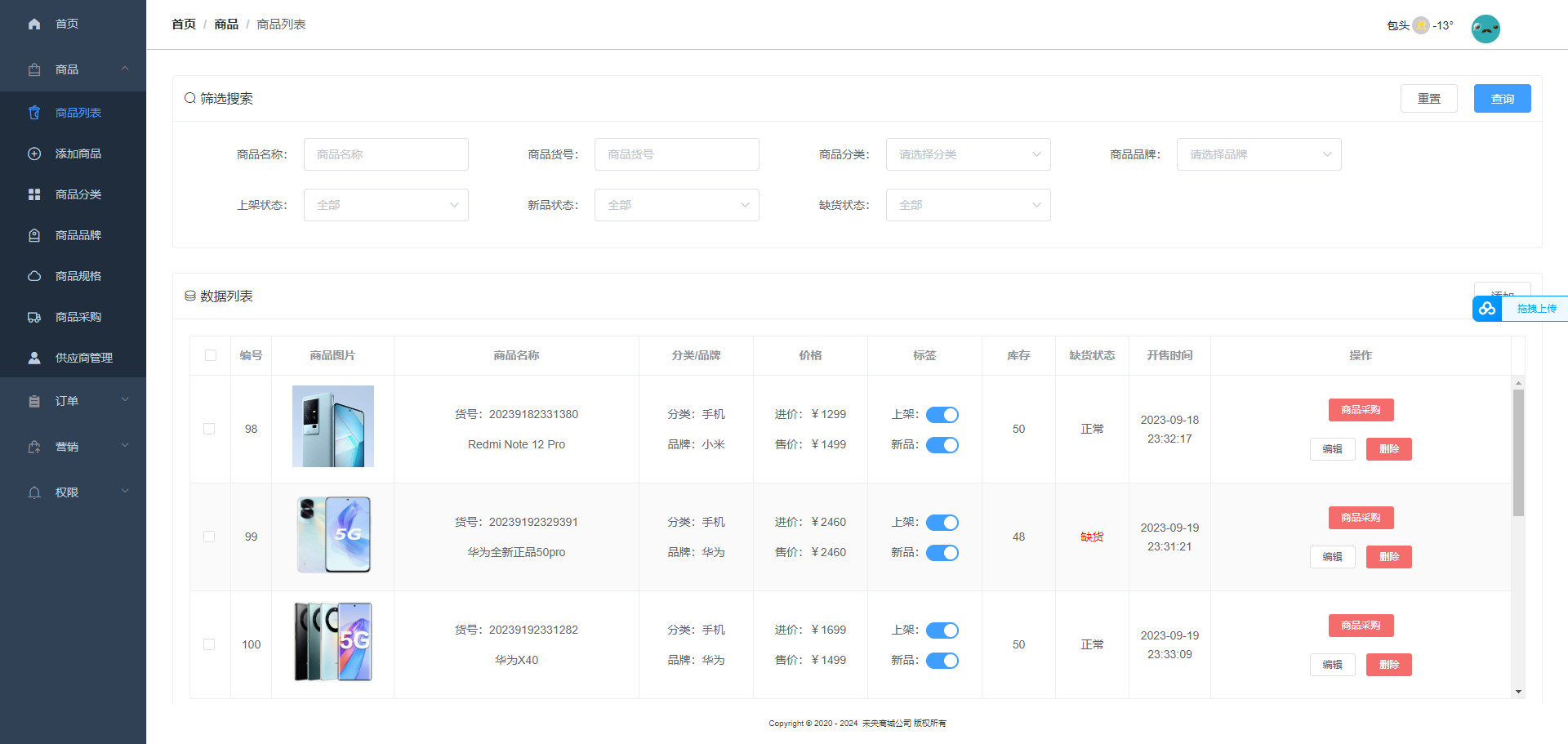Select all rows with the header checkbox
Screen dimensions: 1568x744
click(211, 355)
